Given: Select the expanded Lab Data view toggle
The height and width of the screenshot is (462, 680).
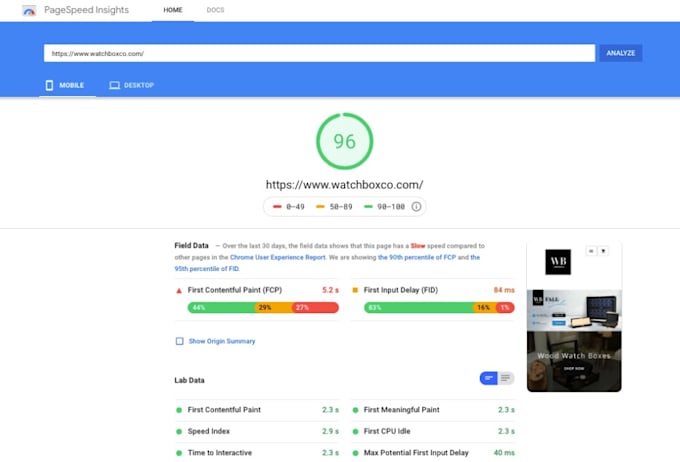Looking at the screenshot, I should (506, 378).
